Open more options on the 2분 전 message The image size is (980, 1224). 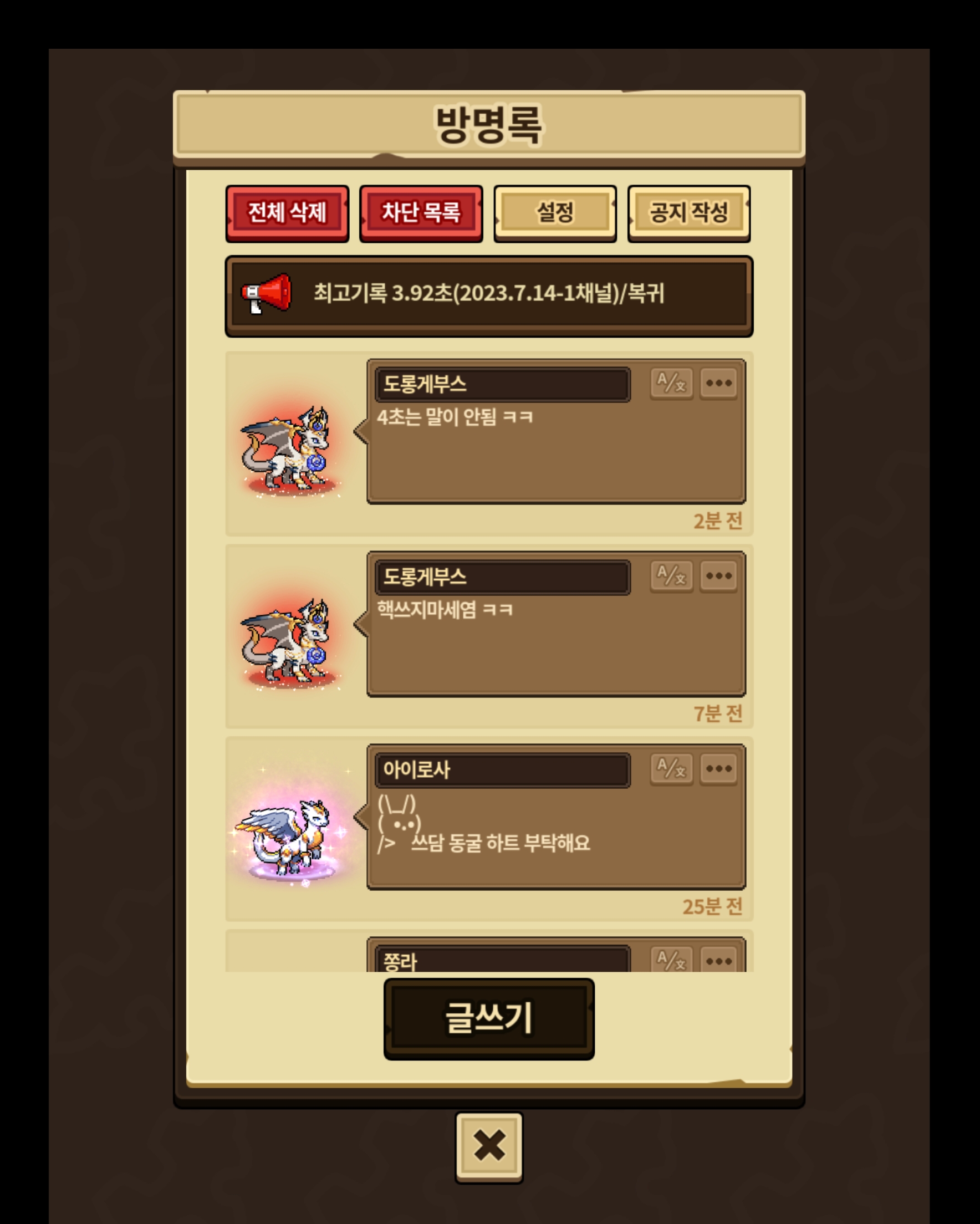[x=718, y=383]
